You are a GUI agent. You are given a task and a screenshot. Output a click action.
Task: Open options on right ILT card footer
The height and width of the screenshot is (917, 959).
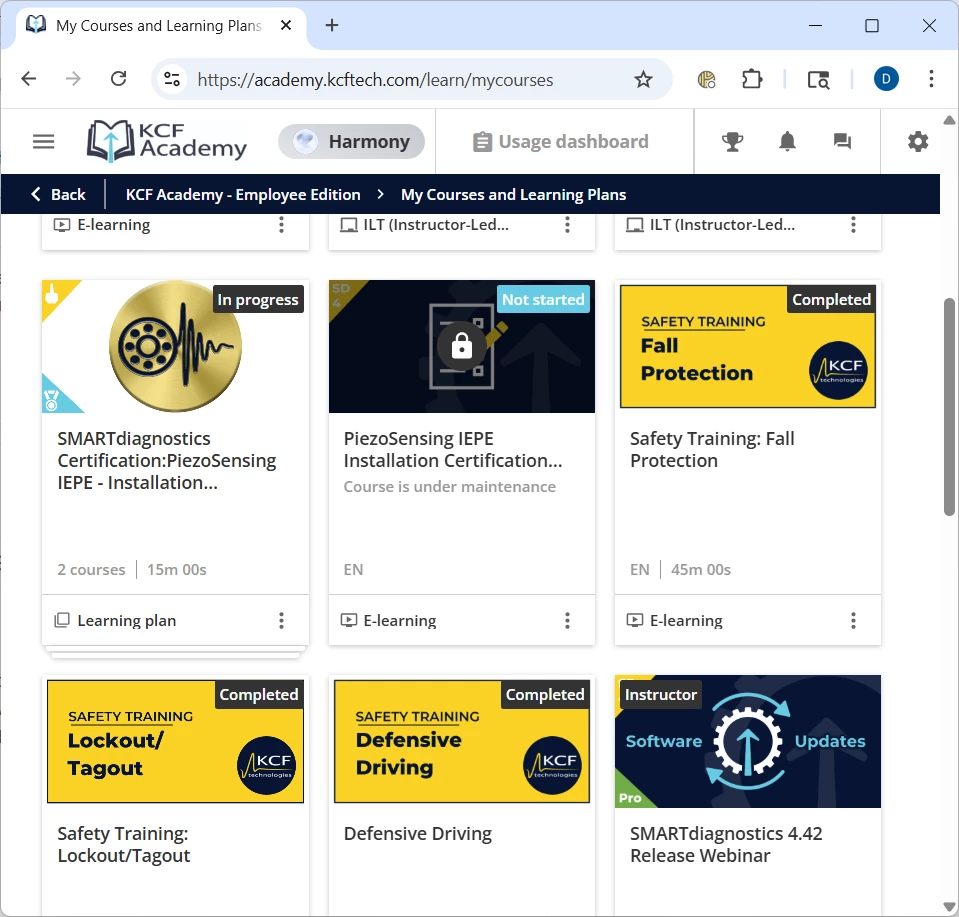point(853,225)
